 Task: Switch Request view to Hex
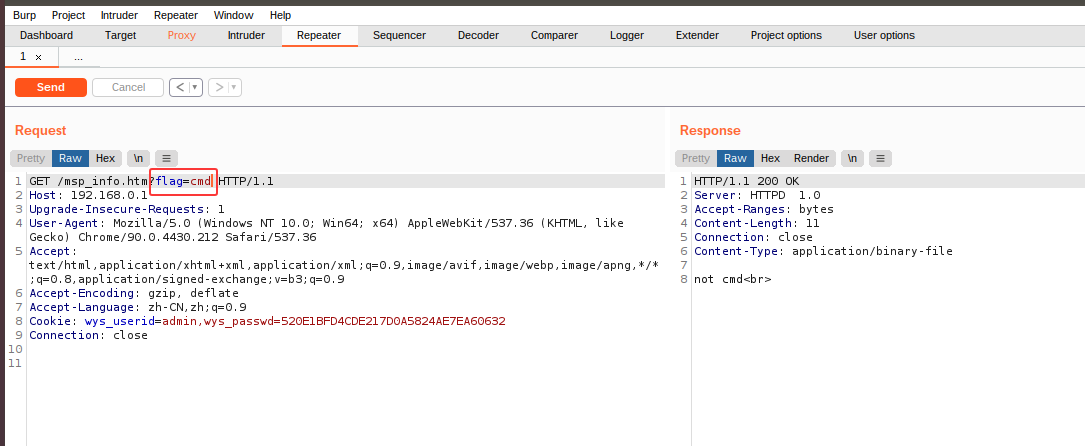click(x=105, y=158)
